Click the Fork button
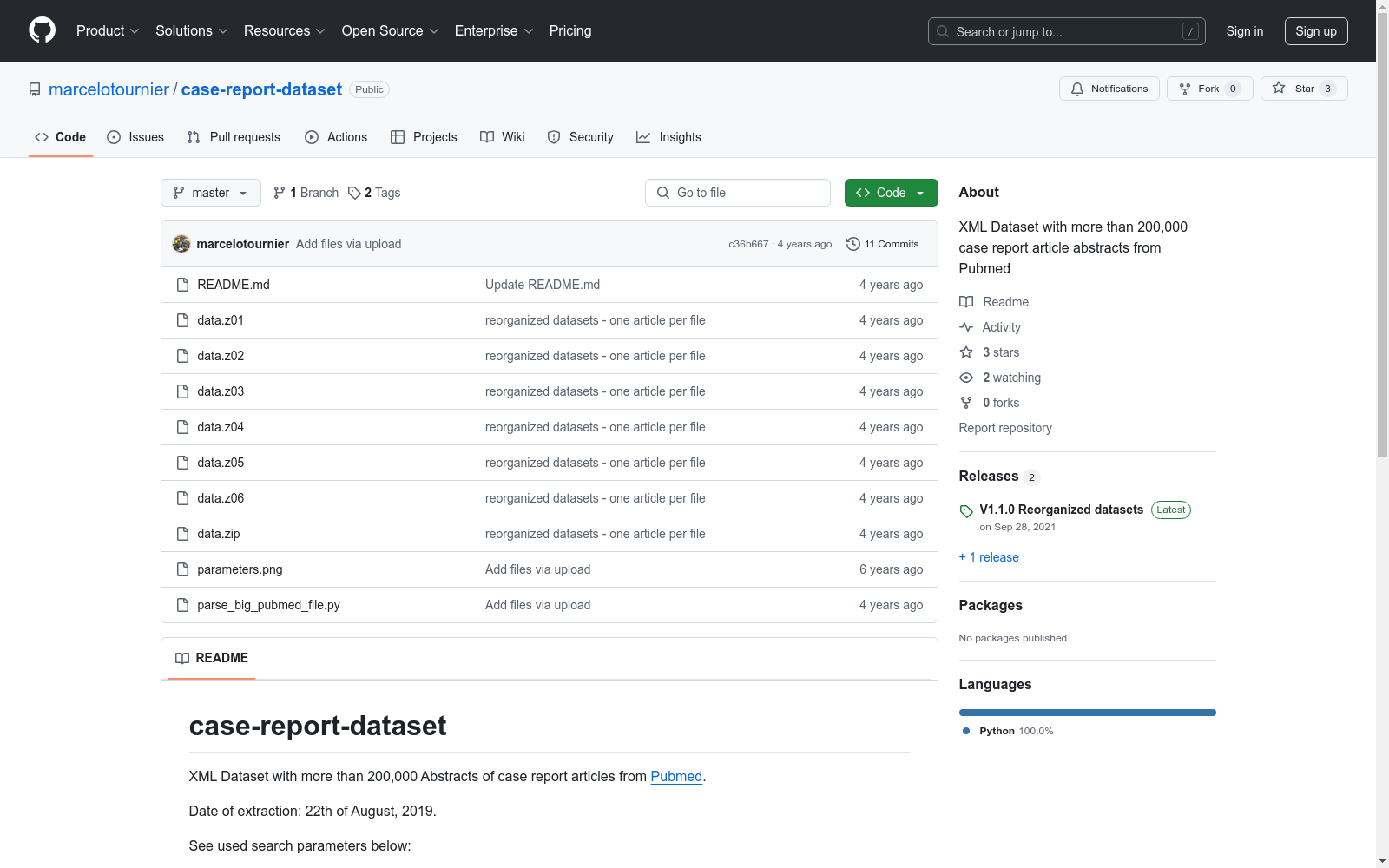This screenshot has height=868, width=1389. coord(1209,89)
